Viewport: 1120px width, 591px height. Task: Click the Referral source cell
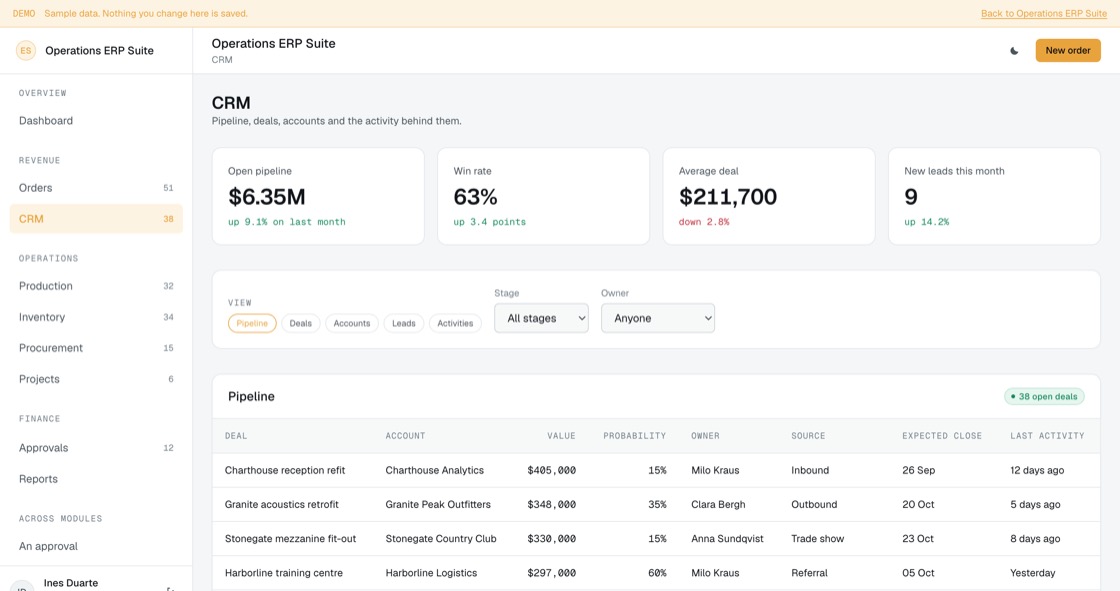(809, 573)
